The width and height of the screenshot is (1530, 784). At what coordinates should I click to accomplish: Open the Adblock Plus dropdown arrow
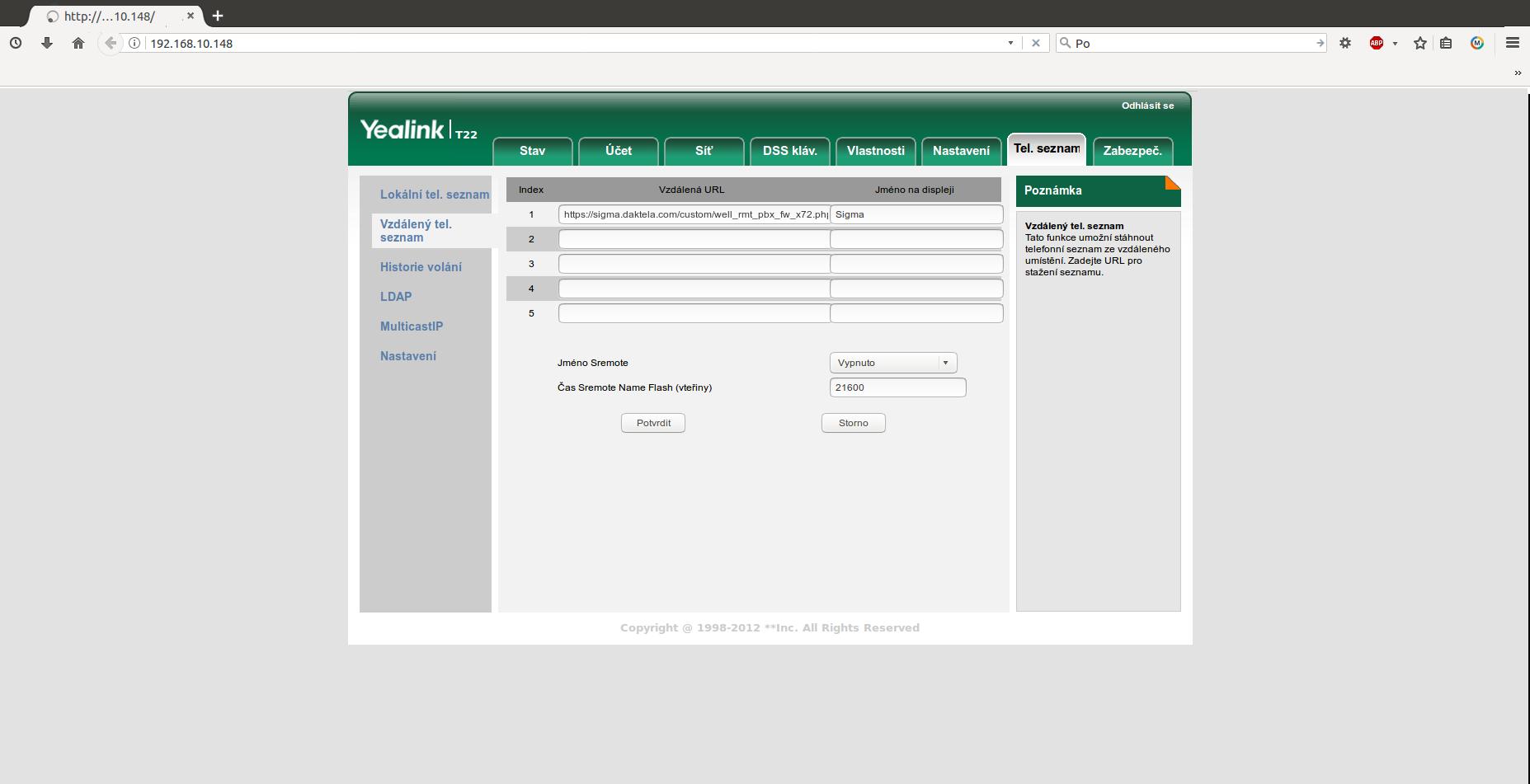pyautogui.click(x=1395, y=44)
